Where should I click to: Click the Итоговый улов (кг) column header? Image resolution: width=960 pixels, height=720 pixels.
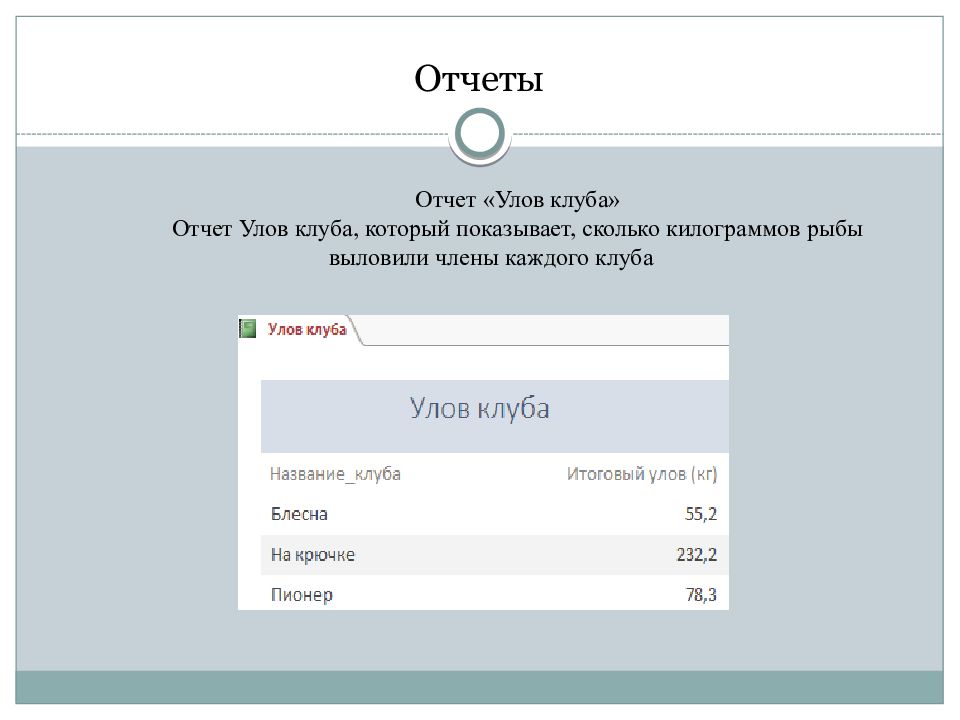pyautogui.click(x=642, y=474)
